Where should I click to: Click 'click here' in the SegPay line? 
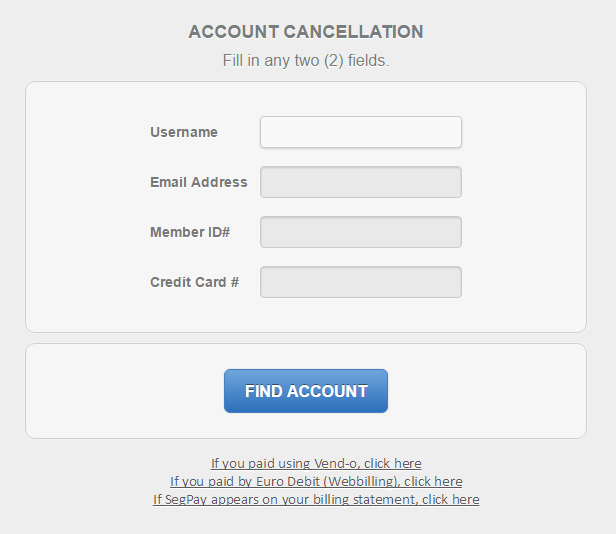click(450, 500)
